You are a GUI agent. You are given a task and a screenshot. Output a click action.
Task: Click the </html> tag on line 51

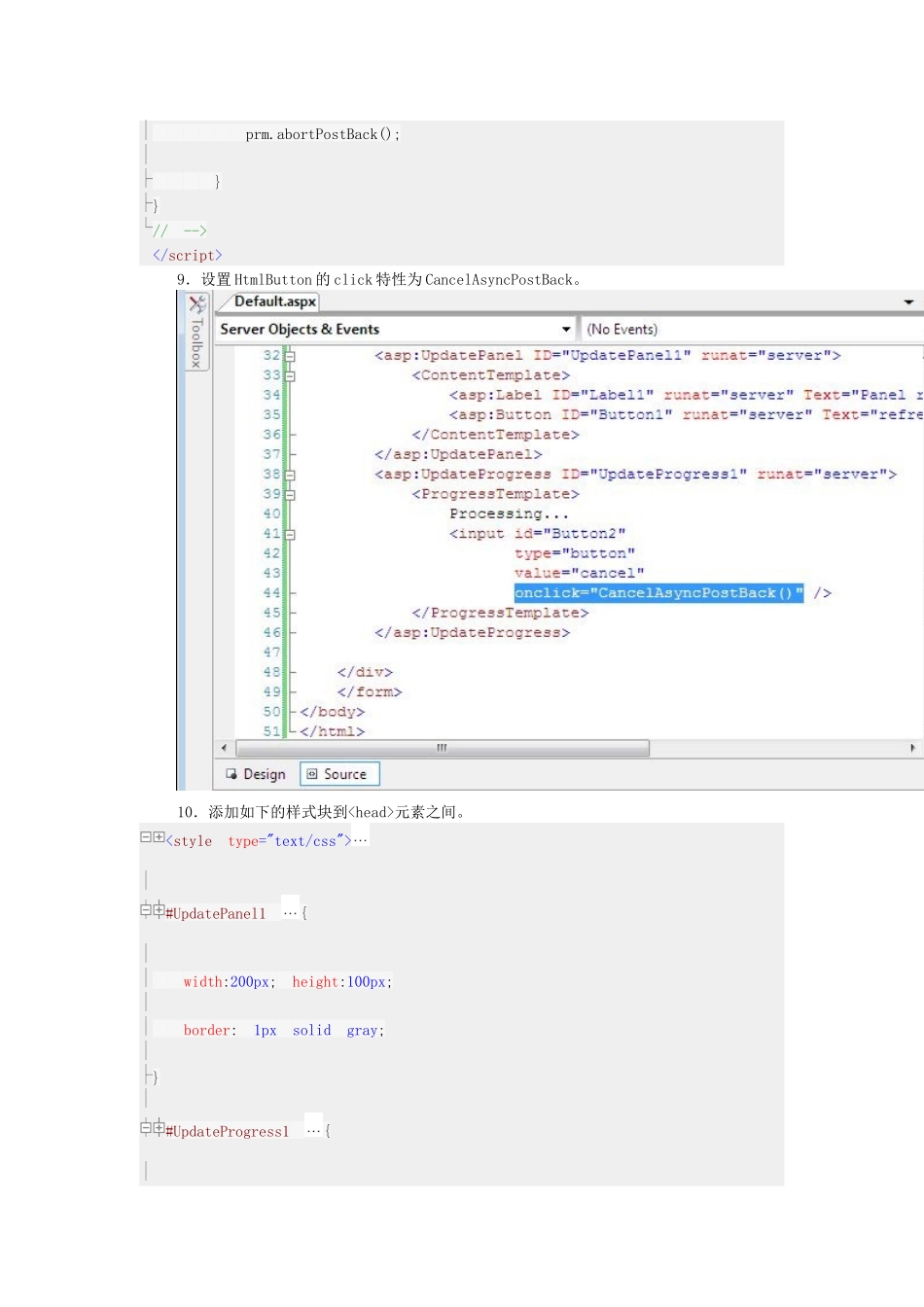(332, 731)
